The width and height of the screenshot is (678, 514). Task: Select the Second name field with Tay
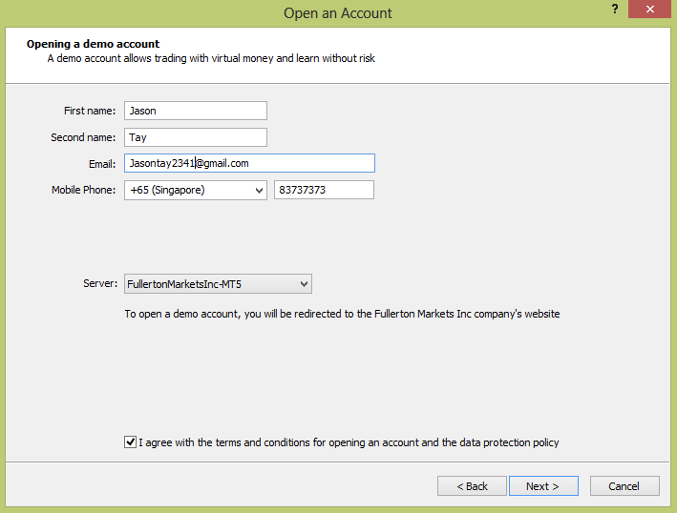tap(195, 137)
